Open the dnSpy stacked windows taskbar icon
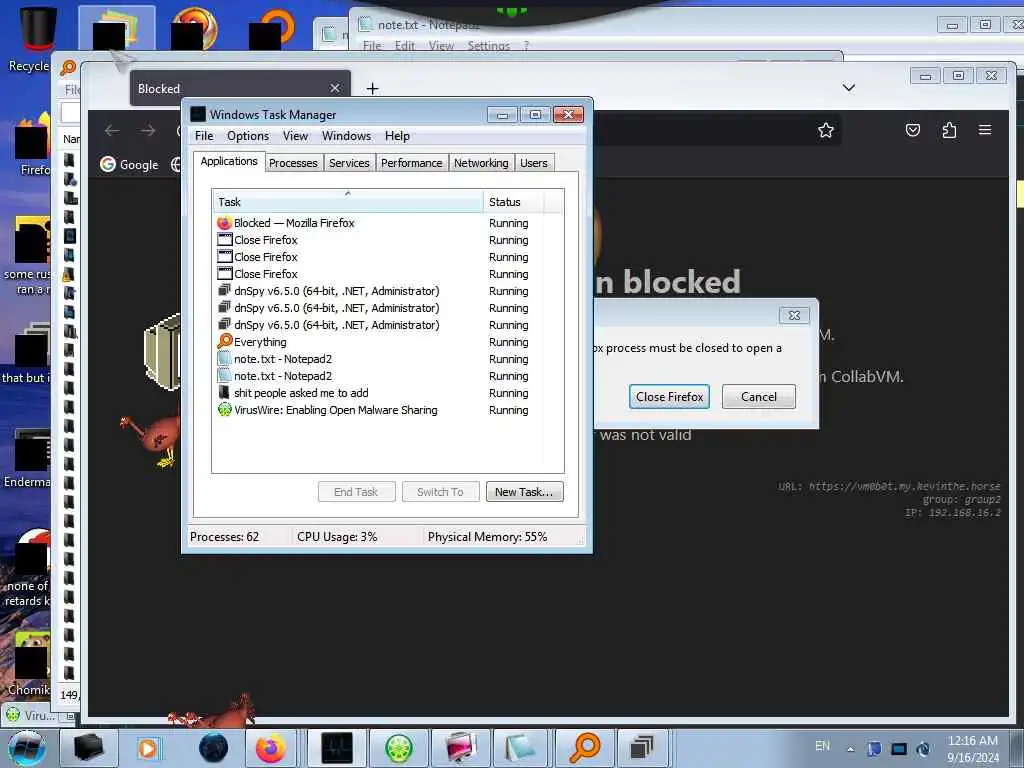1024x768 pixels. [642, 748]
